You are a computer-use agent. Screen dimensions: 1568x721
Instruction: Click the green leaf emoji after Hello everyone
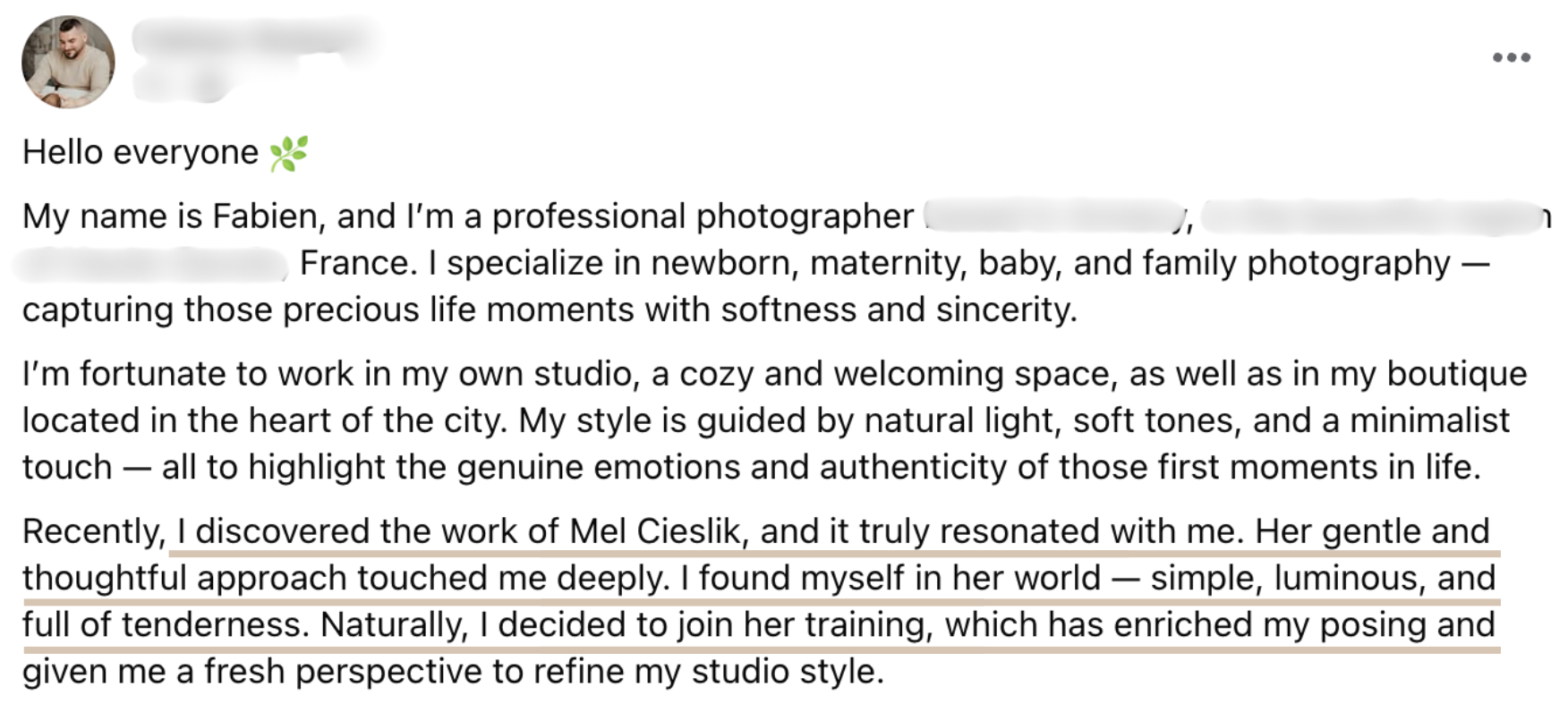click(288, 153)
